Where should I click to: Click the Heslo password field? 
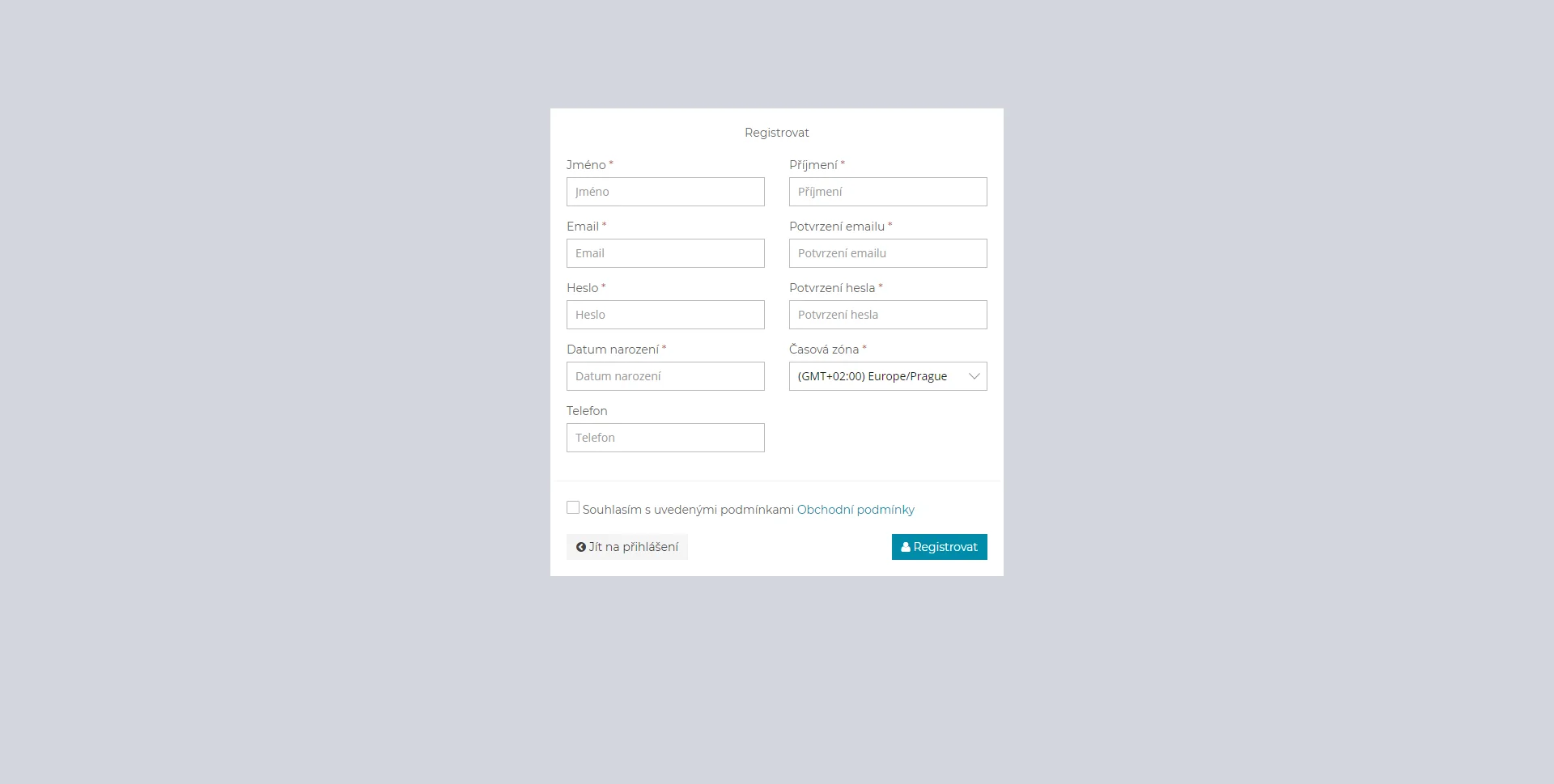coord(665,315)
